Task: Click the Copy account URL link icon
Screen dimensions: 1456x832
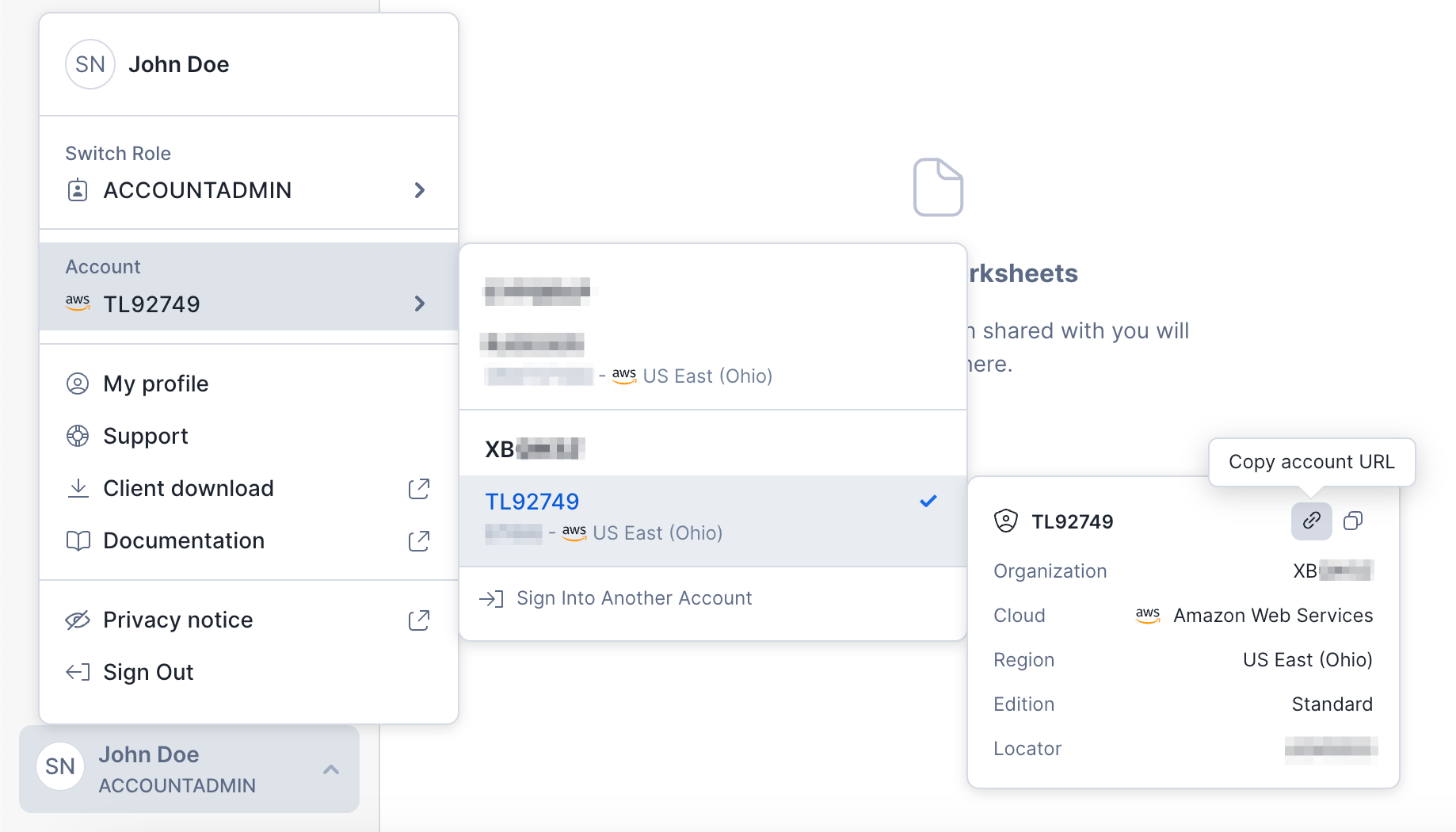Action: point(1312,521)
